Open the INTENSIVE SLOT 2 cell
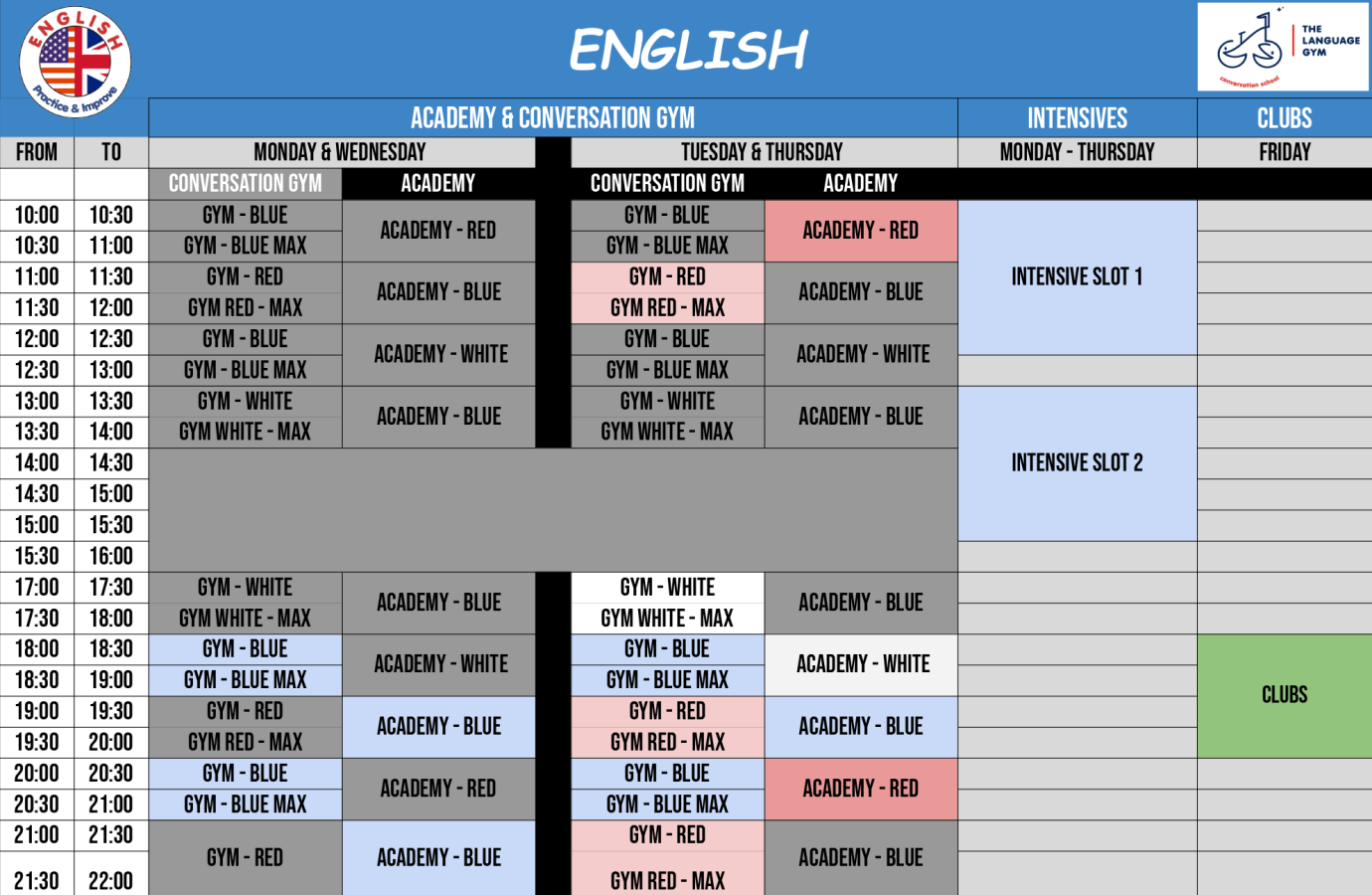1372x895 pixels. coord(1077,463)
